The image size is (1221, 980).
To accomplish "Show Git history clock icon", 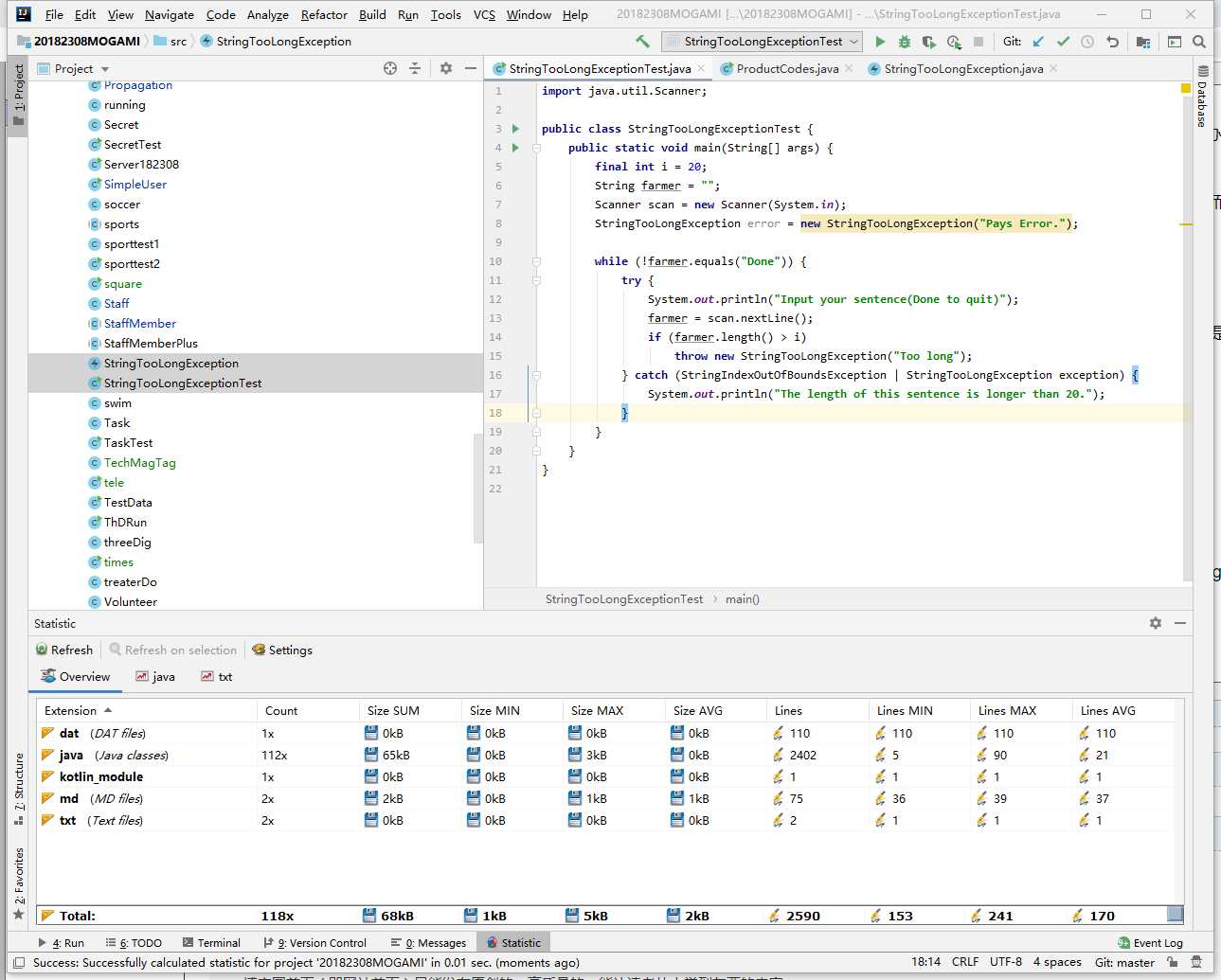I will tap(1087, 42).
